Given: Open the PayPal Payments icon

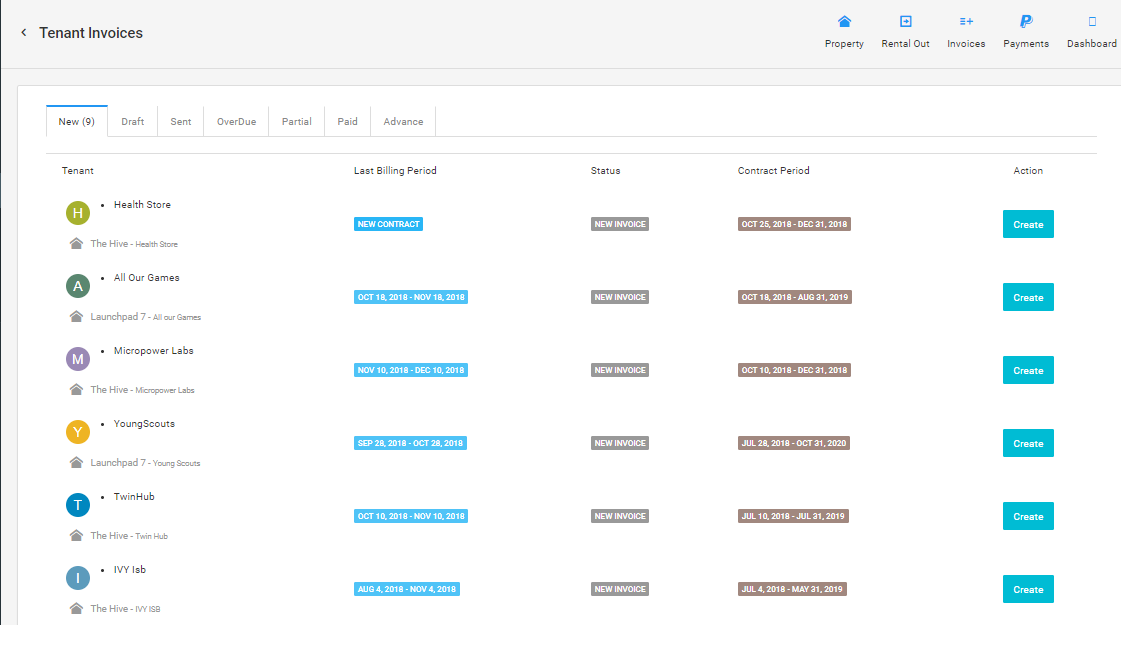Looking at the screenshot, I should (x=1026, y=22).
